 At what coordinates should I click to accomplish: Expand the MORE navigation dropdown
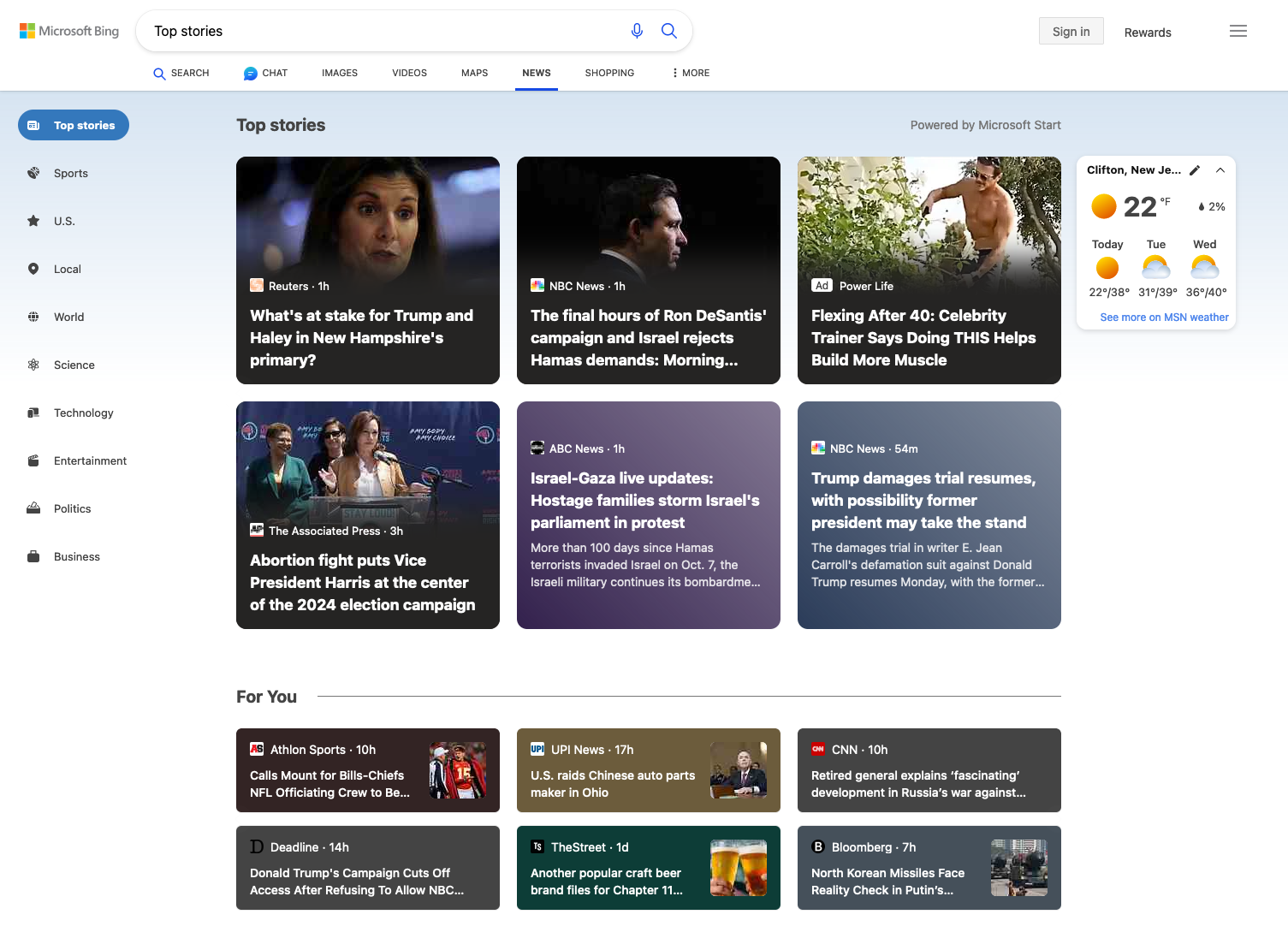pos(691,73)
